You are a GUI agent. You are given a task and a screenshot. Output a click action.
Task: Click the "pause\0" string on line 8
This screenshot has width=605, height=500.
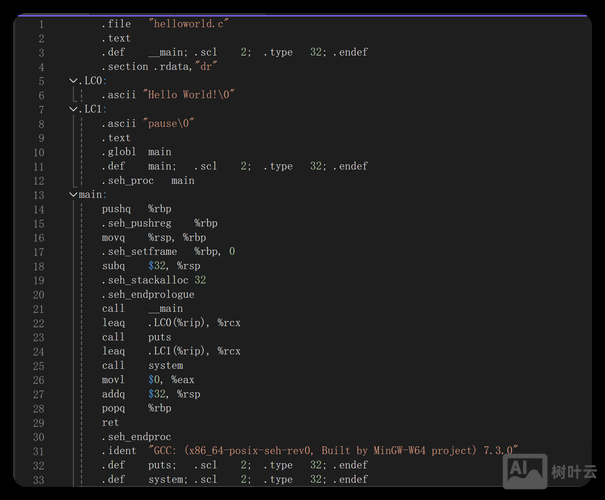pos(169,124)
